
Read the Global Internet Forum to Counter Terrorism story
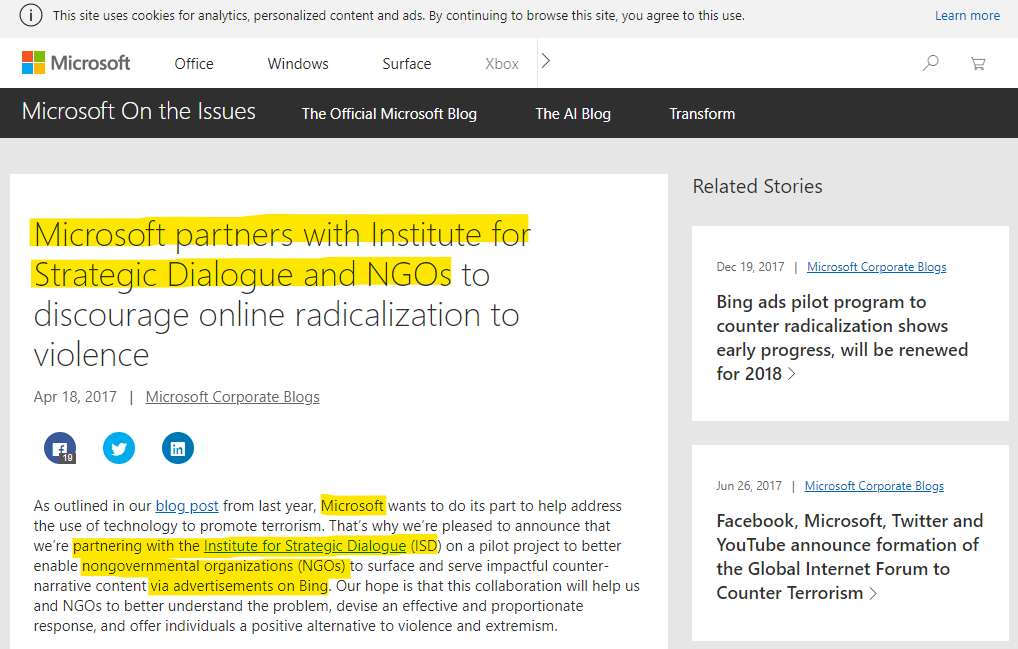pos(850,557)
